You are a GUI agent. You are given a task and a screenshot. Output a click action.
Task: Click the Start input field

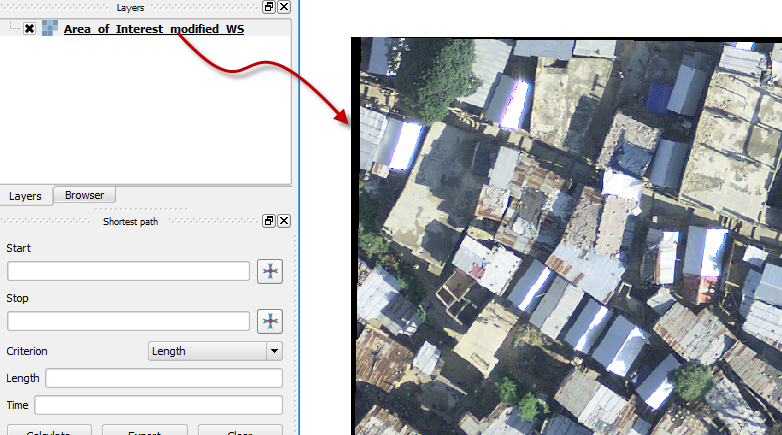128,271
